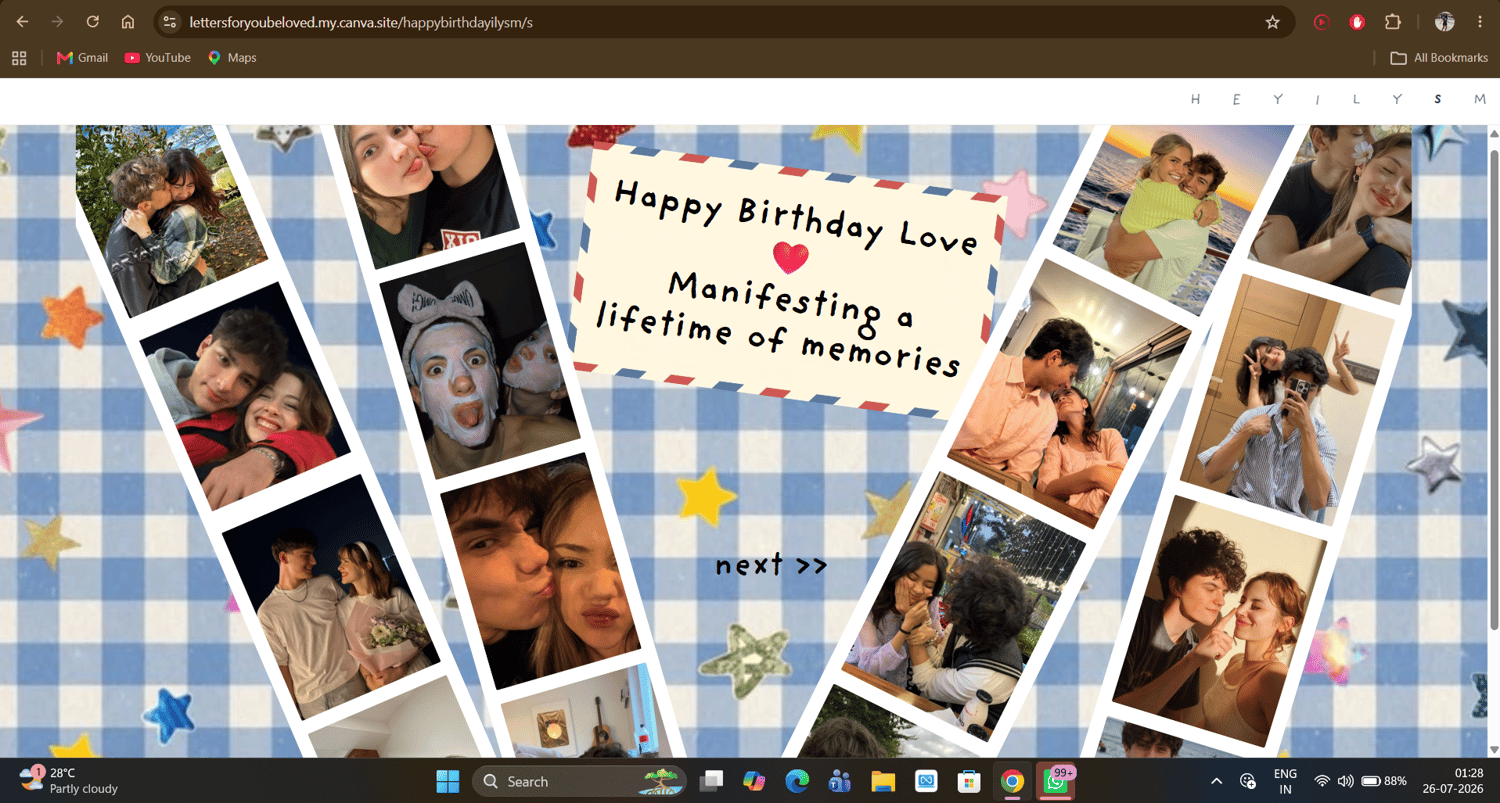
Task: Open the YouTube bookmark
Action: click(157, 58)
